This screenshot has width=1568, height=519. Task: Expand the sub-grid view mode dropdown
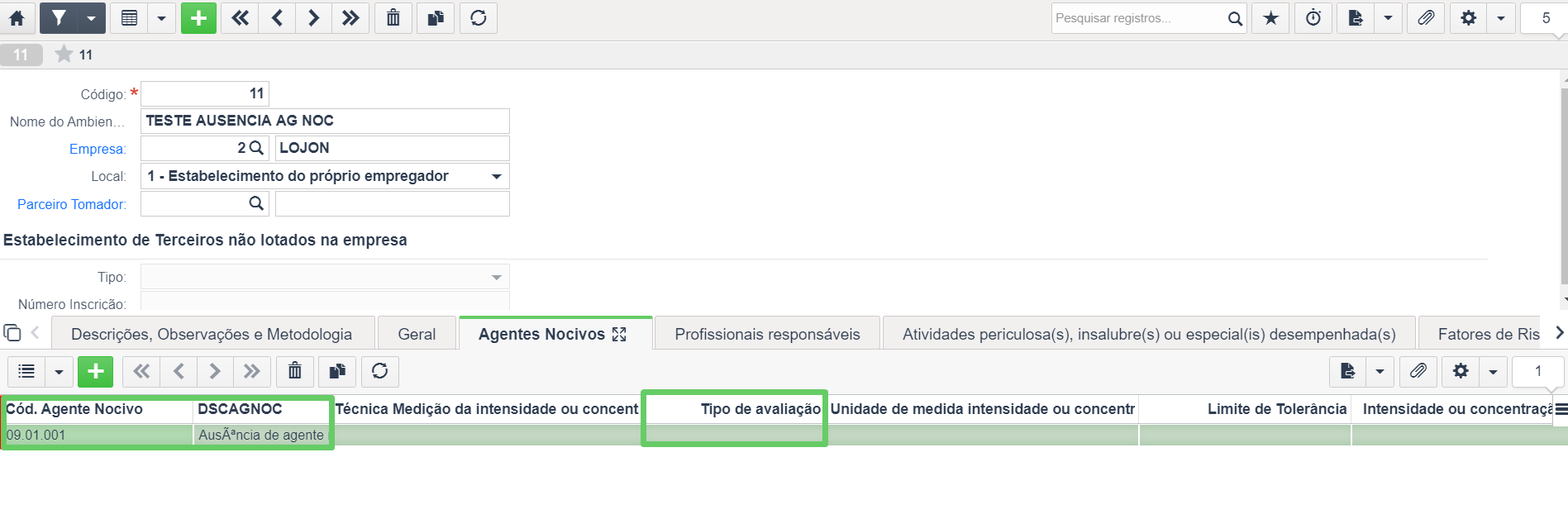(x=59, y=371)
